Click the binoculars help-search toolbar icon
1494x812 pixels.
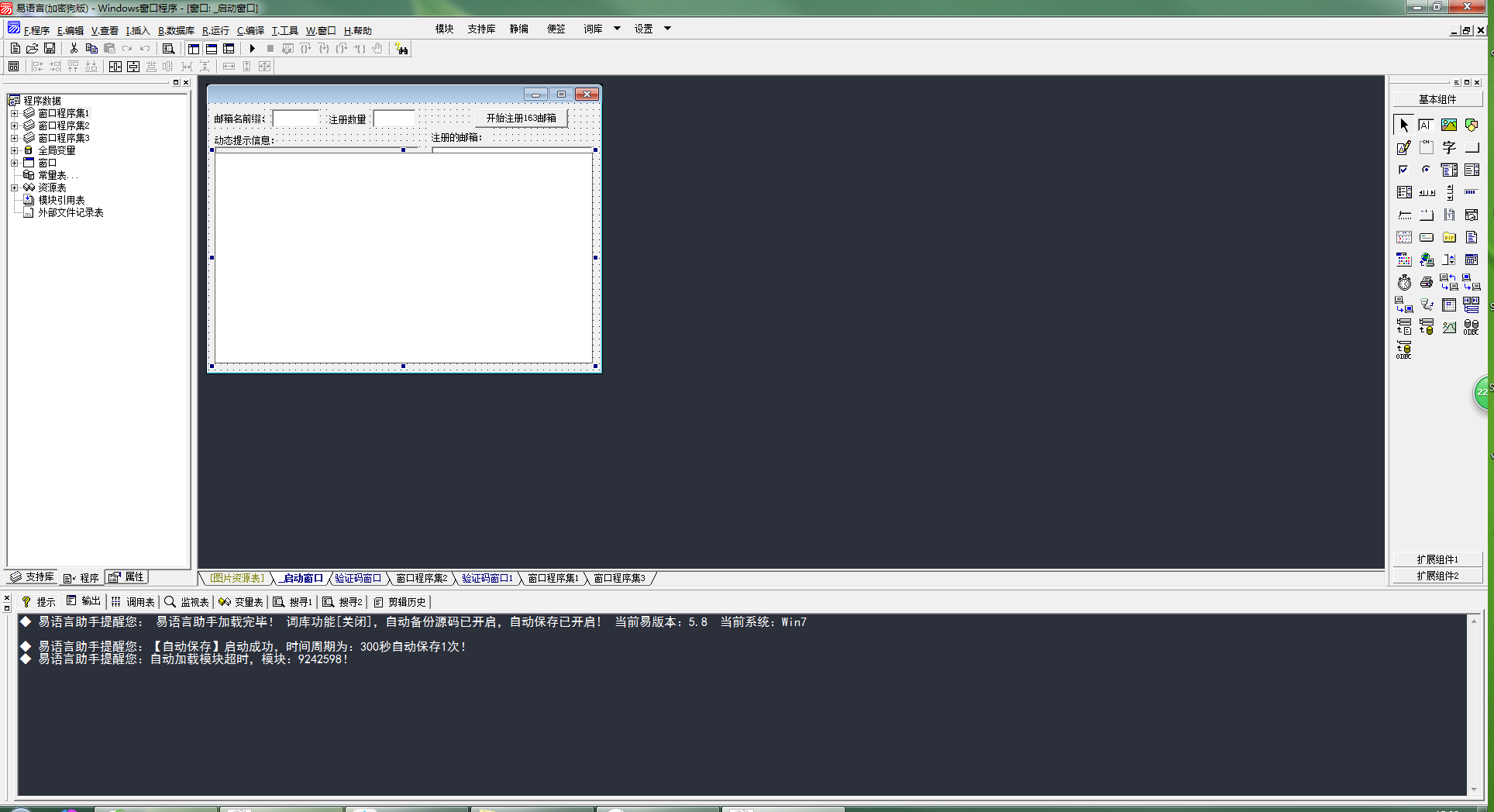(401, 49)
